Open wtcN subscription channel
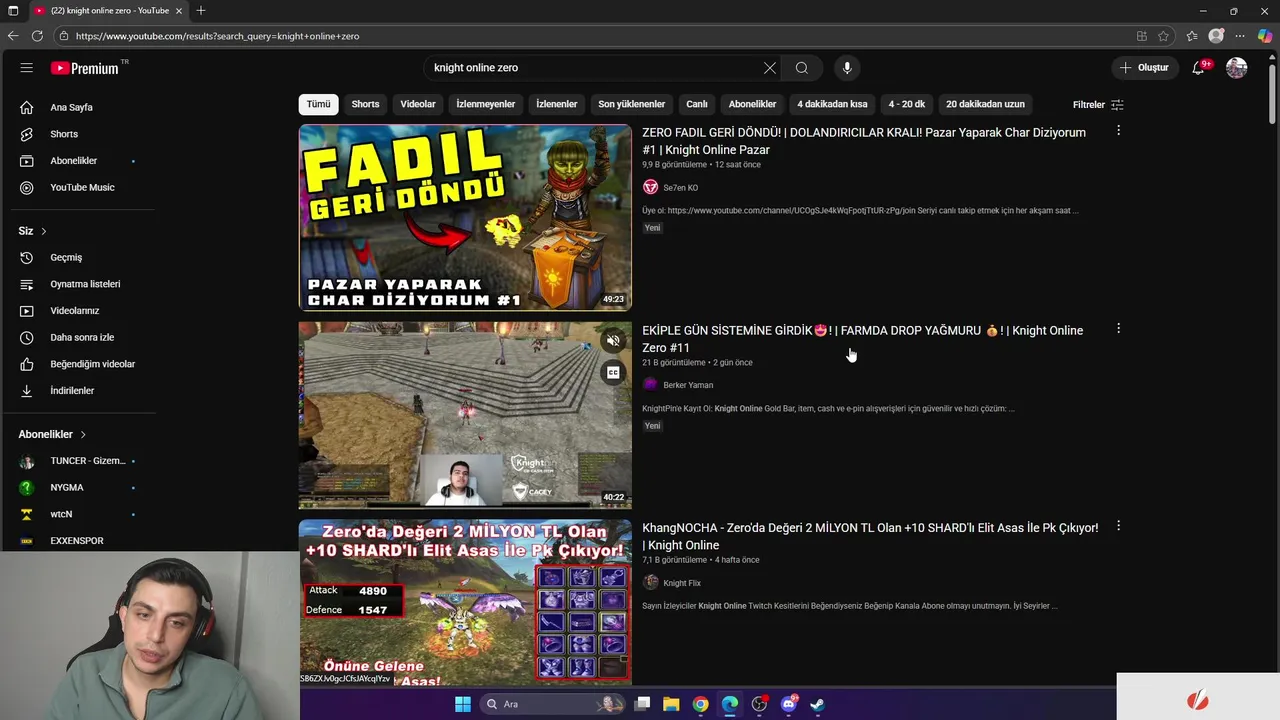The image size is (1280, 720). 61,514
